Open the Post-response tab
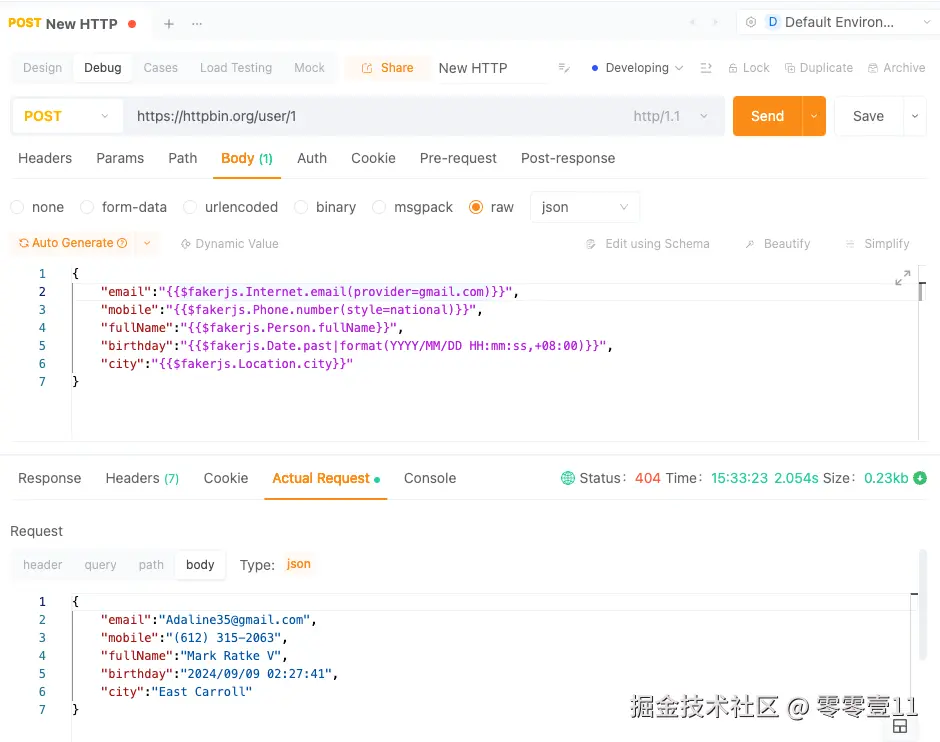 [568, 158]
